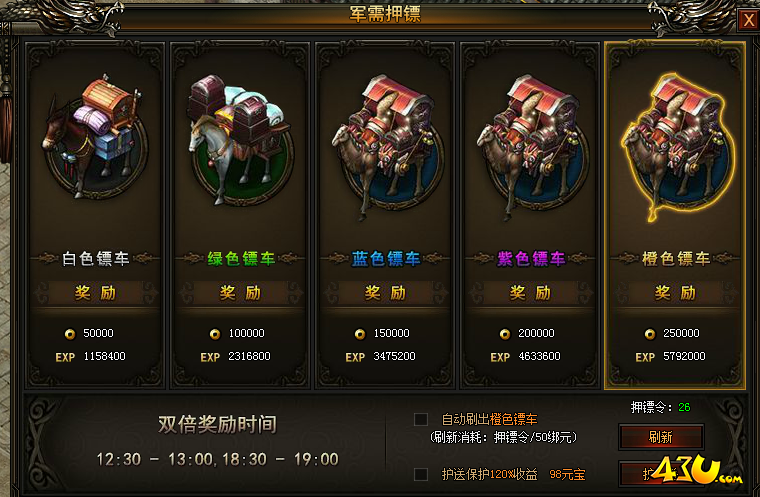Choose the blue escort cart camel icon
The image size is (760, 497).
(x=386, y=145)
